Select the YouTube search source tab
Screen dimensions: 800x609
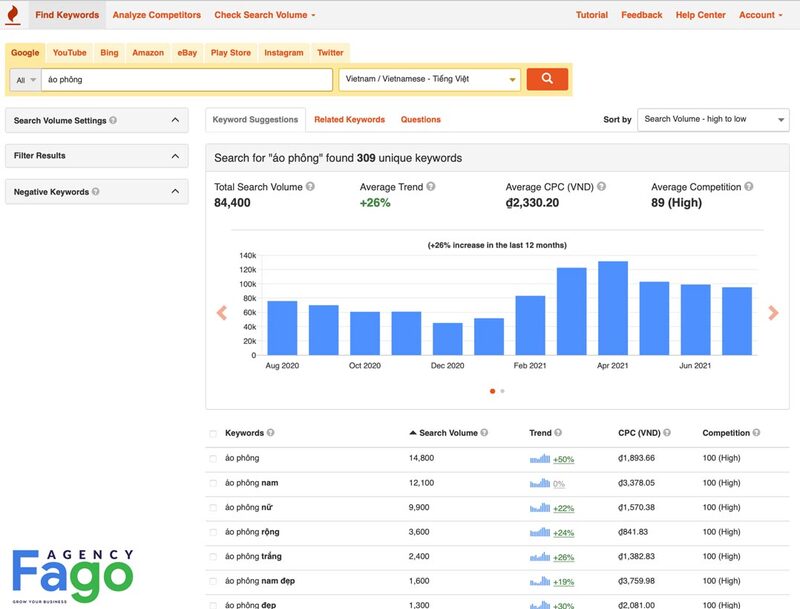(x=69, y=53)
